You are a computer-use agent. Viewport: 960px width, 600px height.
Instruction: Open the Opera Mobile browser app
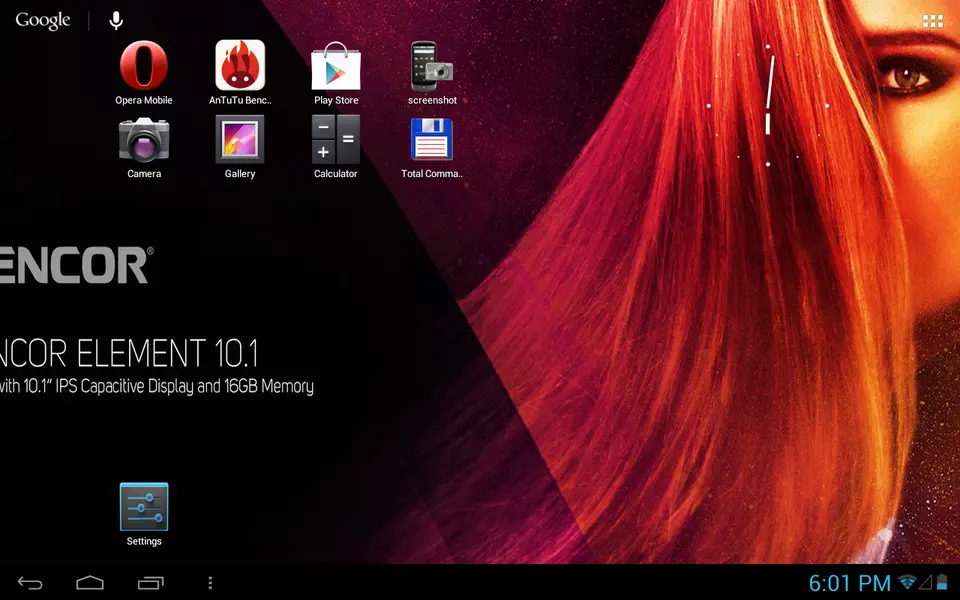coord(144,66)
